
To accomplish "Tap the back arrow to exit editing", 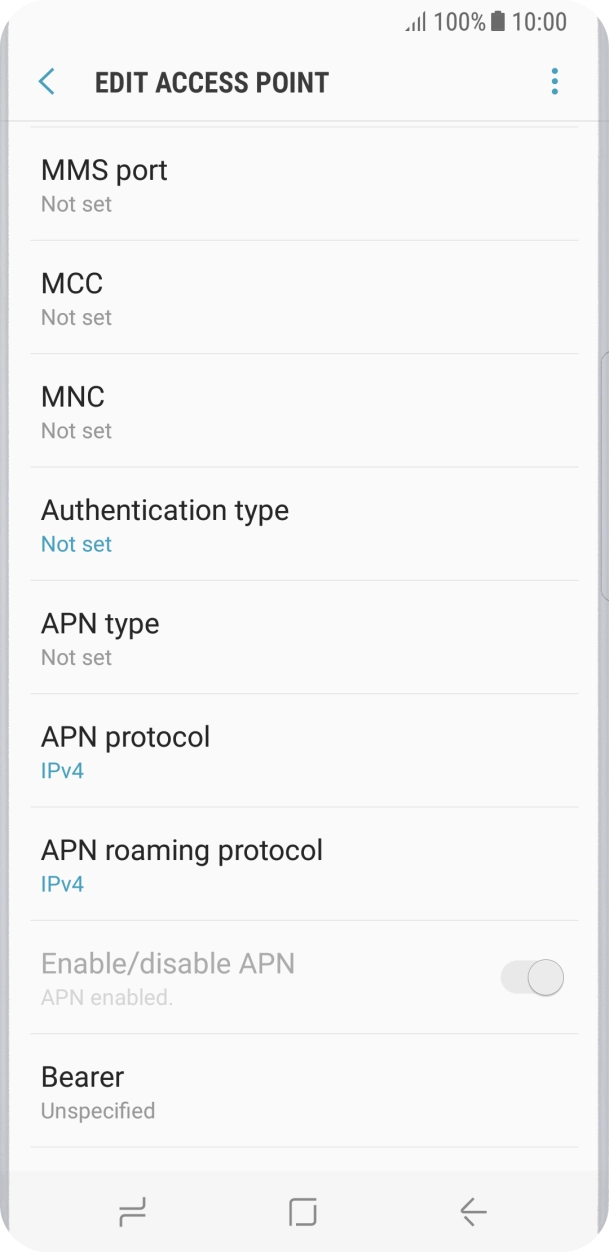I will (46, 81).
